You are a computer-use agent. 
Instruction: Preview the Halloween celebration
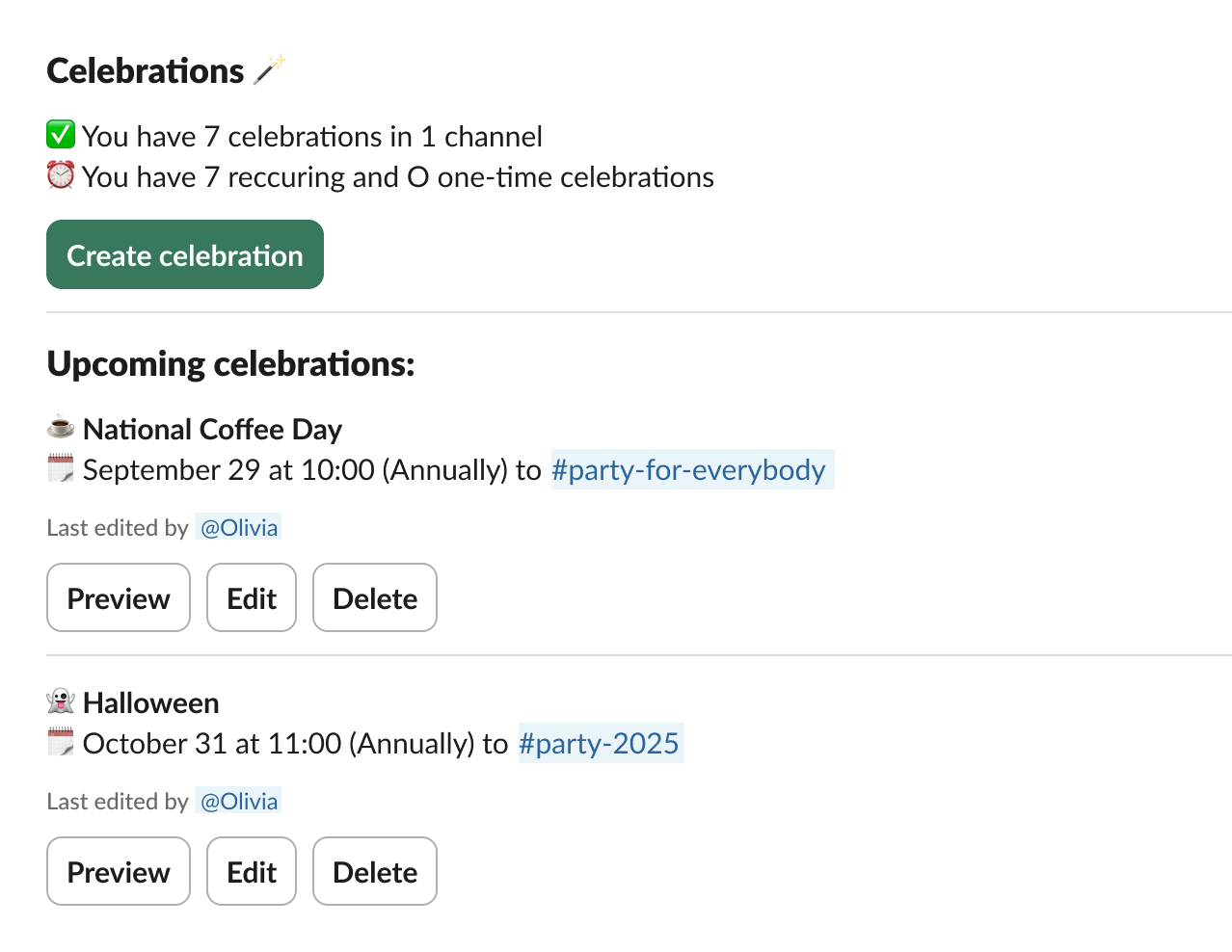click(118, 871)
